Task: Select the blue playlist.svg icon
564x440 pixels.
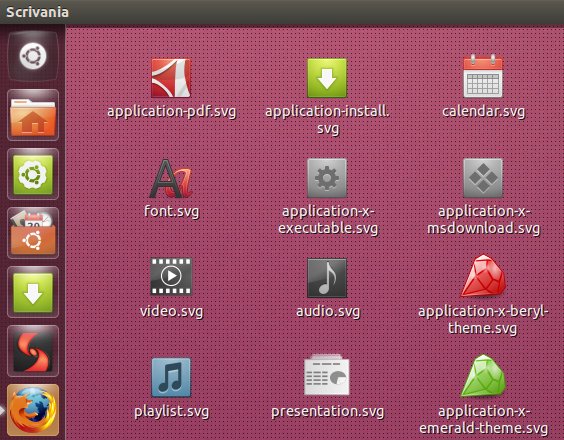Action: (171, 377)
